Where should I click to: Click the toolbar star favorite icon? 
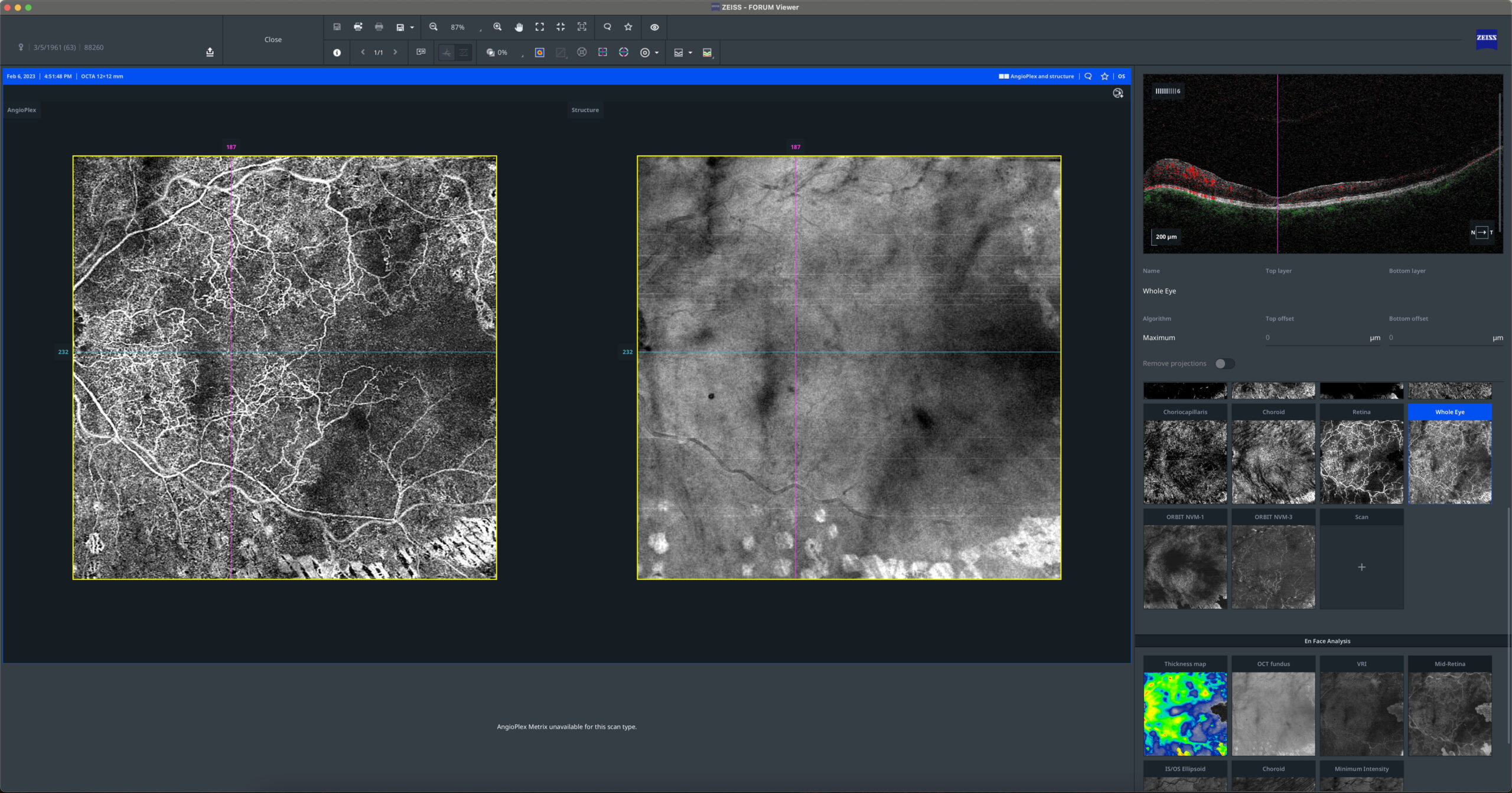[x=628, y=27]
